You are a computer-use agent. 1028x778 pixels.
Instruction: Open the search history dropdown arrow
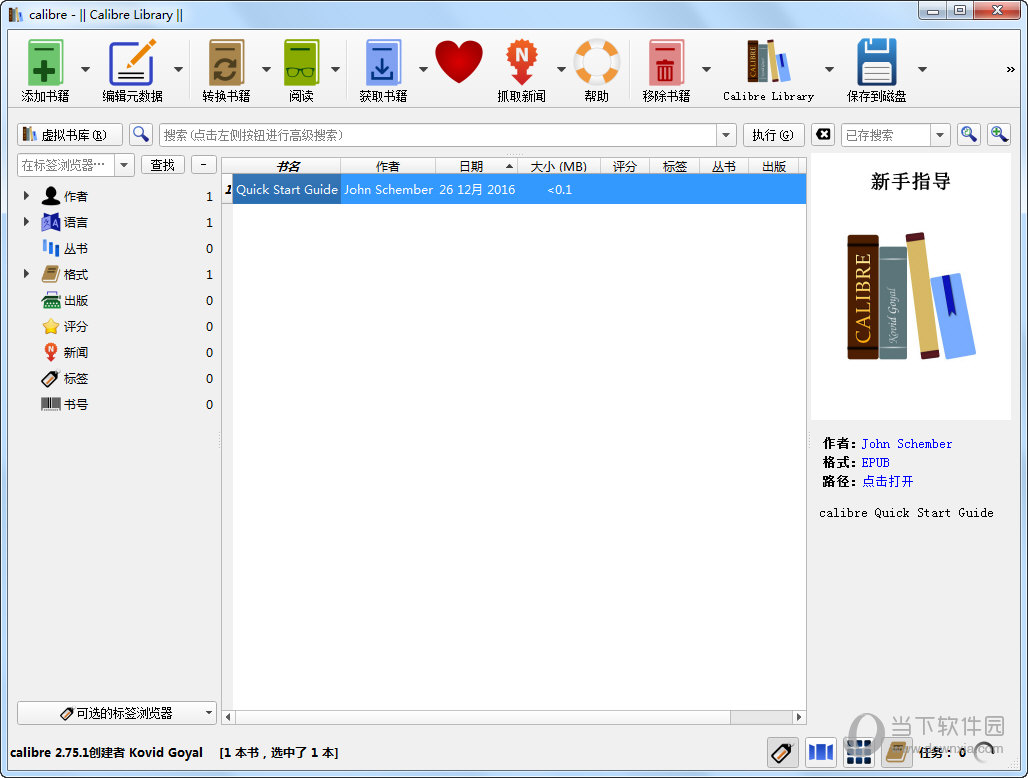(726, 135)
